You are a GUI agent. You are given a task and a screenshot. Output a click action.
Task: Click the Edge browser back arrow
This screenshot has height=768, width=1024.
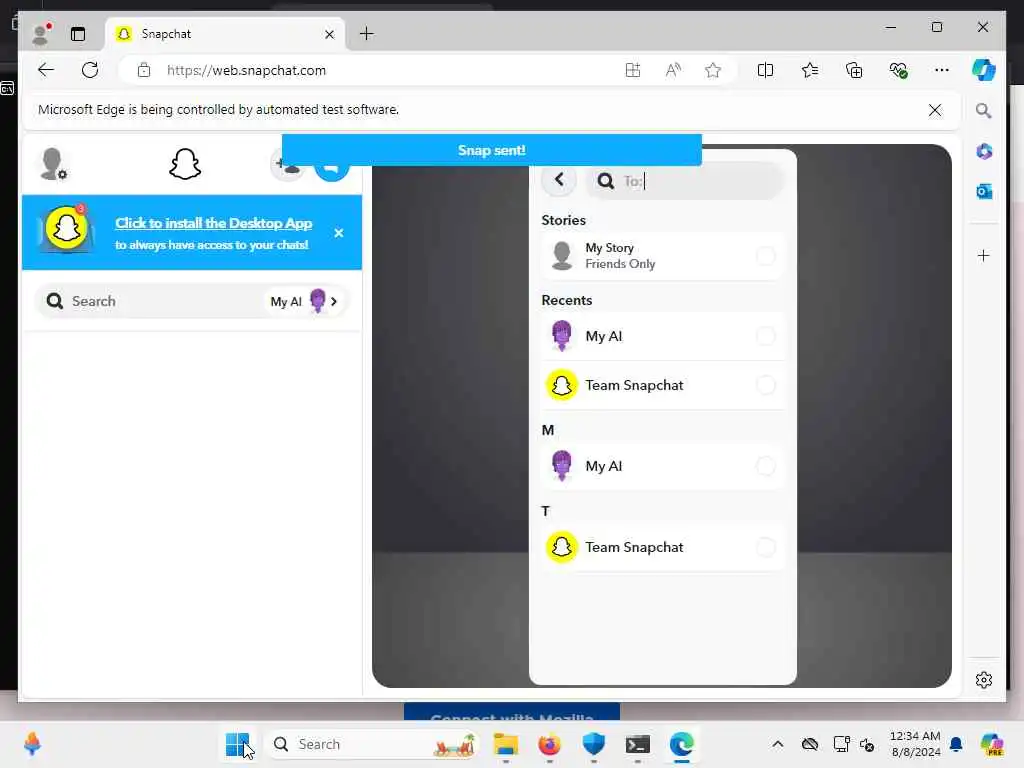(x=46, y=70)
